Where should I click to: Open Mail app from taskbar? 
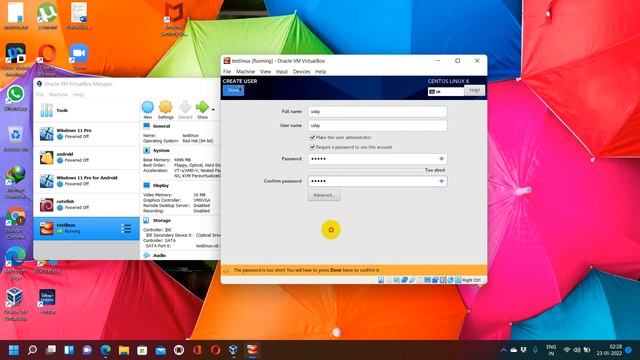[x=160, y=350]
